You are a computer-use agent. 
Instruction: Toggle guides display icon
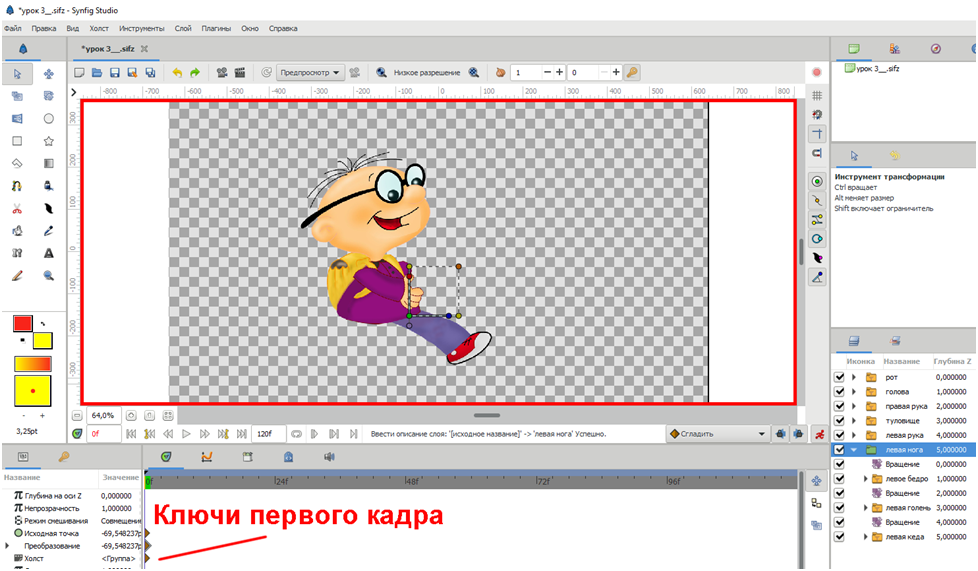point(817,134)
